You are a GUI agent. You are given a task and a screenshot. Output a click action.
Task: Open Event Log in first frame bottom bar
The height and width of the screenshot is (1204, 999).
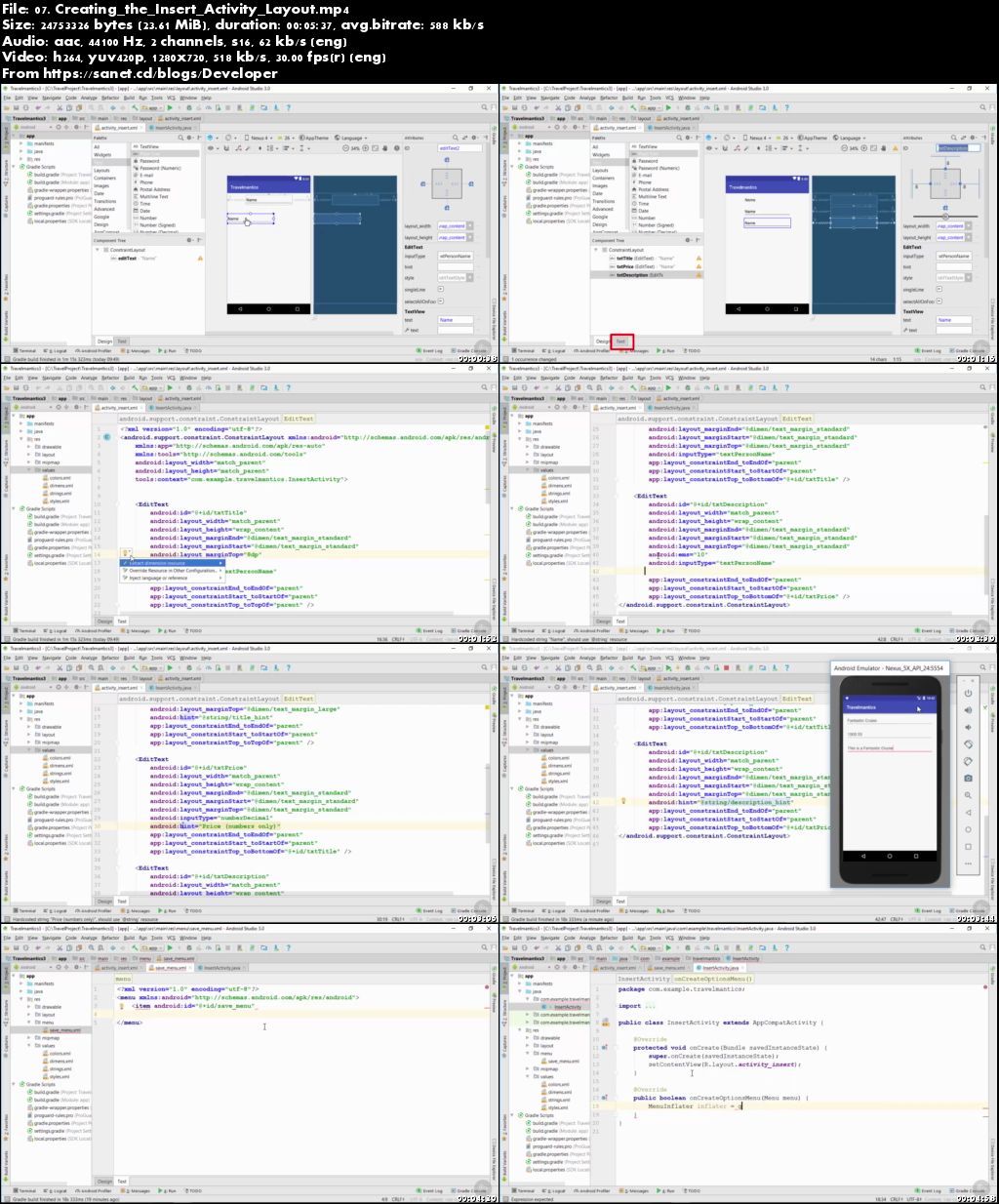pyautogui.click(x=429, y=350)
